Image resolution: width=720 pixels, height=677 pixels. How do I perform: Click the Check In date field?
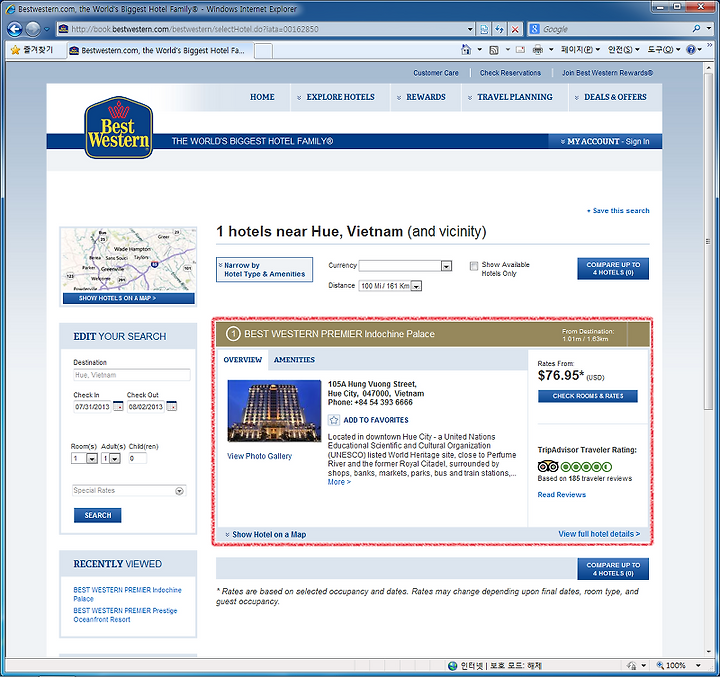(92, 406)
